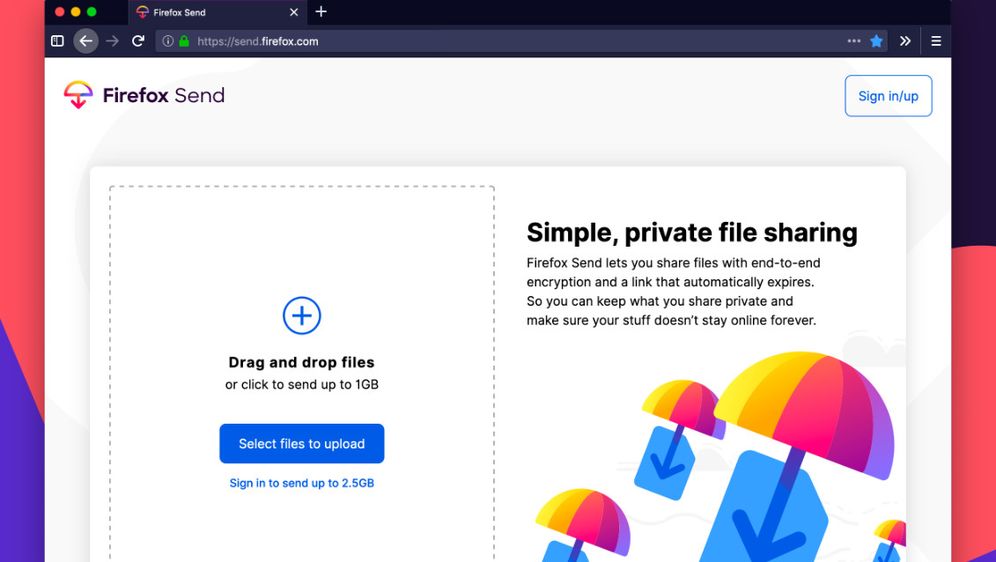Click the 'Simple, private file sharing' heading
Screen dimensions: 996x562
point(692,232)
